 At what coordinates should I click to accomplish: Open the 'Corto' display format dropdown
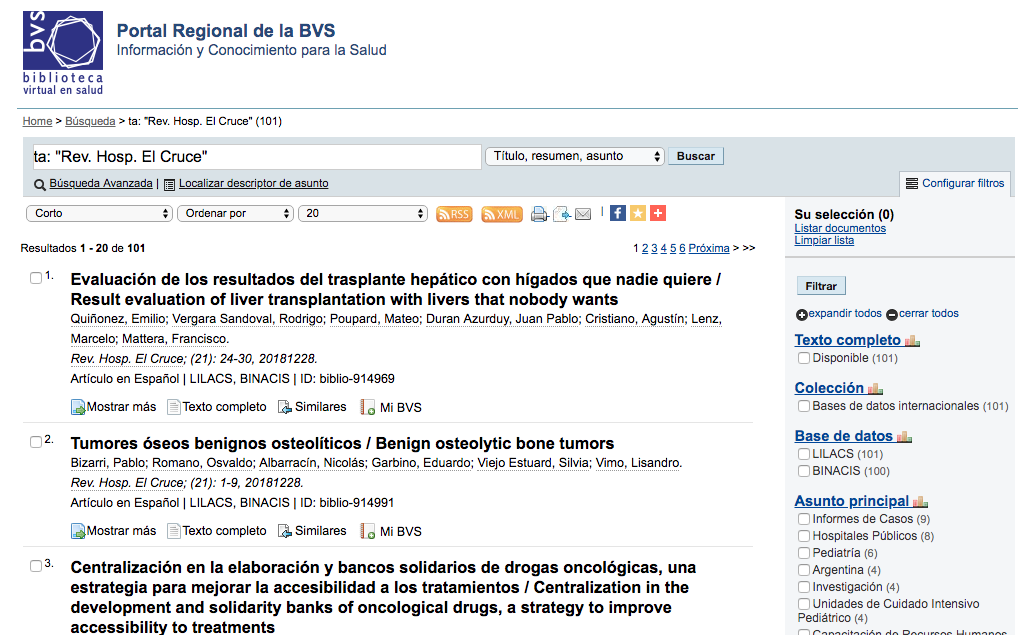tap(99, 214)
